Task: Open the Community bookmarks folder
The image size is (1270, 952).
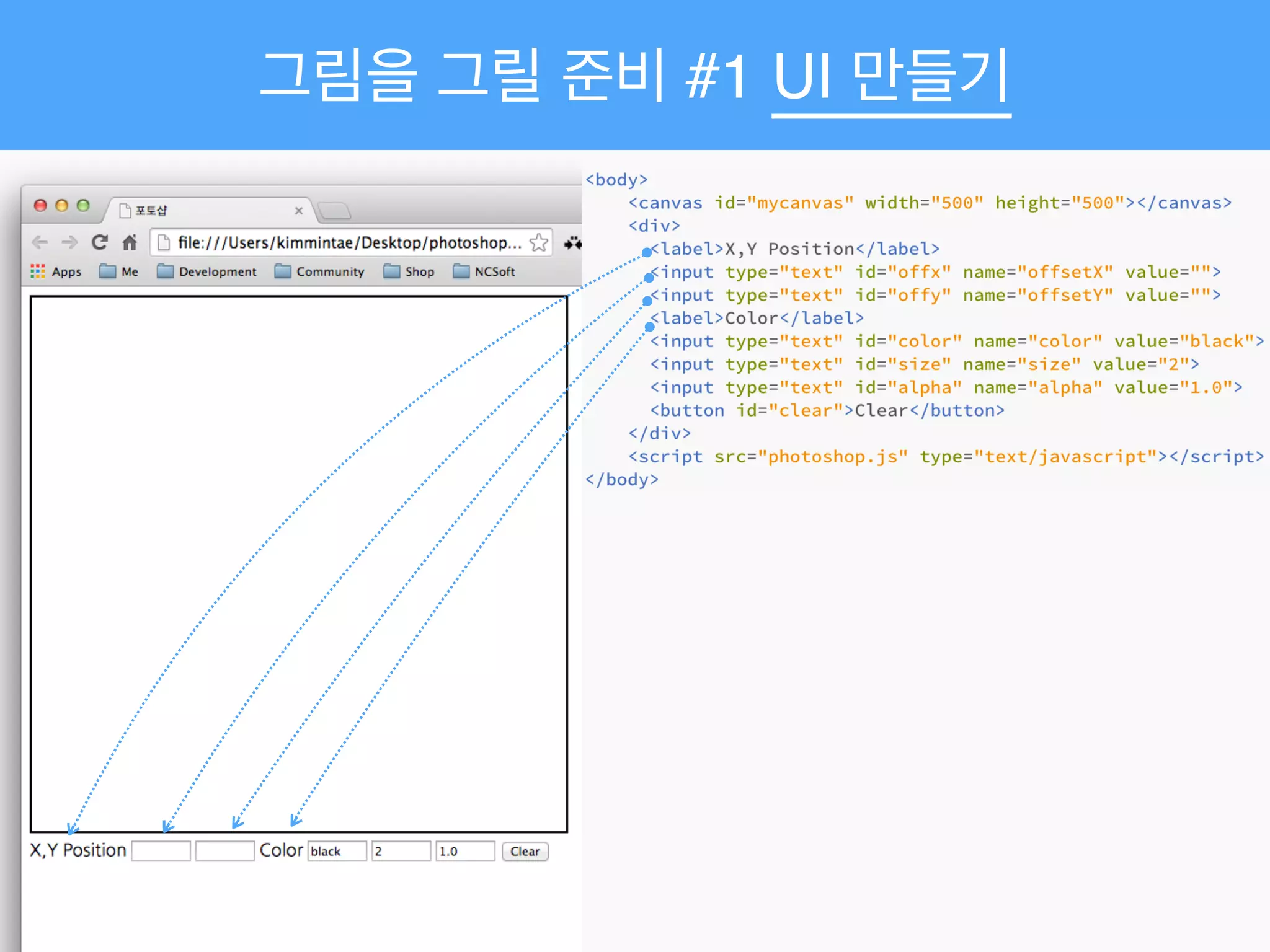Action: click(x=319, y=271)
